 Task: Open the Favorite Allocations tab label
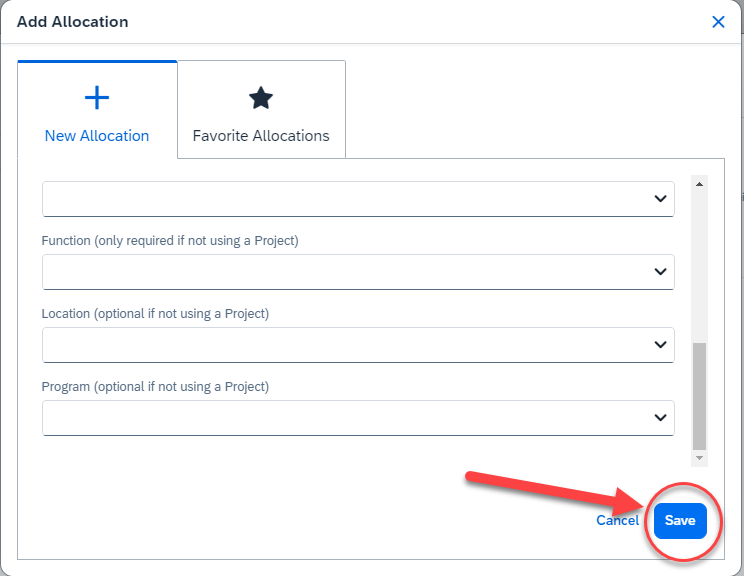(261, 136)
